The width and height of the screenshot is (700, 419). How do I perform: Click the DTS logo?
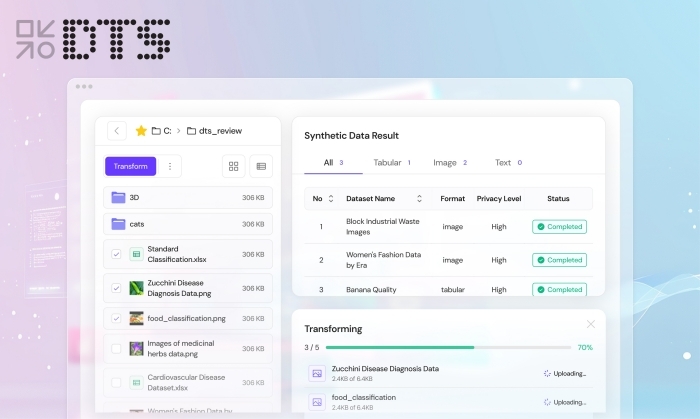(93, 39)
